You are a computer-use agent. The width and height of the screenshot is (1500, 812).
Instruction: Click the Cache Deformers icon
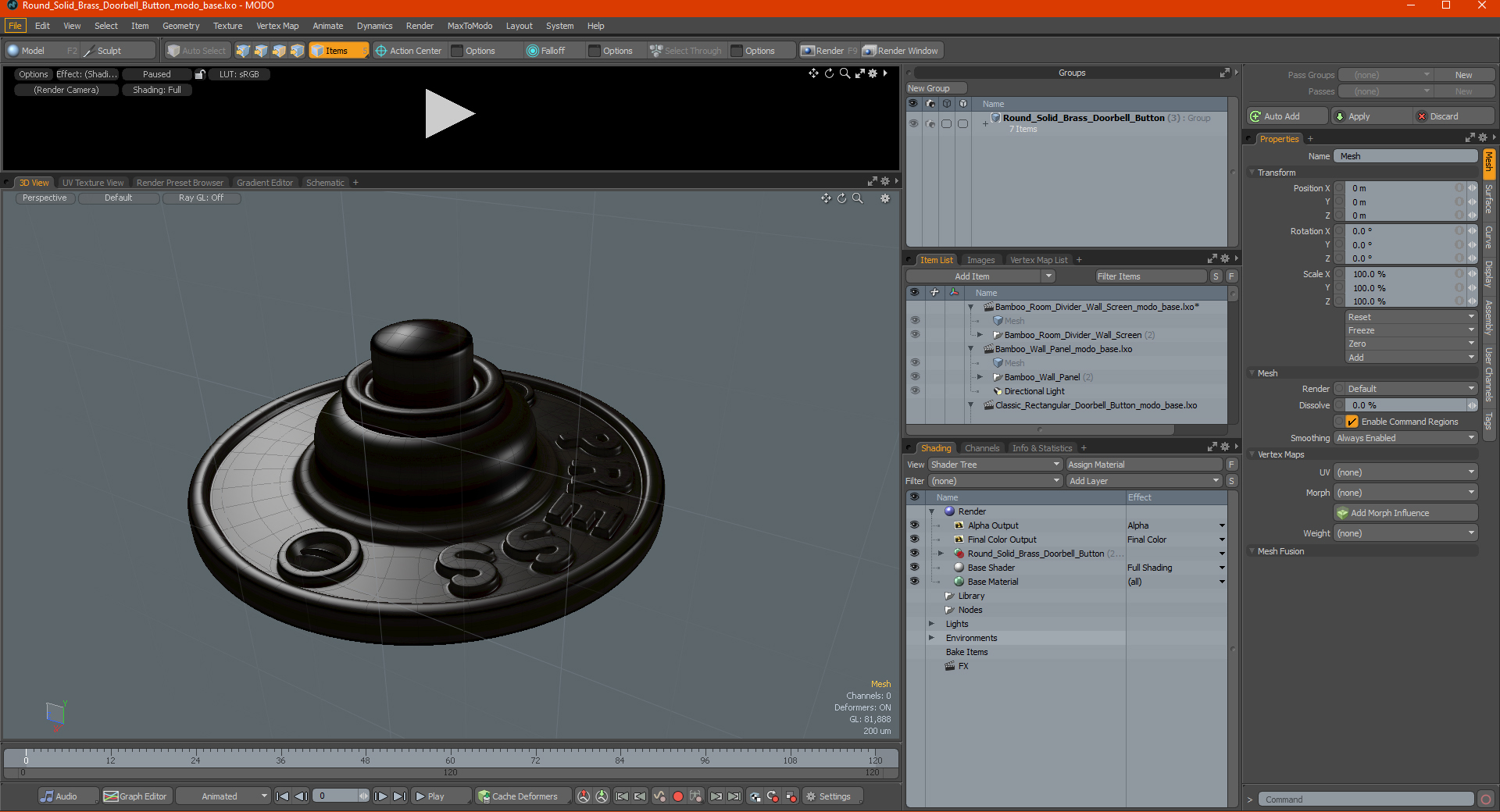tap(484, 796)
